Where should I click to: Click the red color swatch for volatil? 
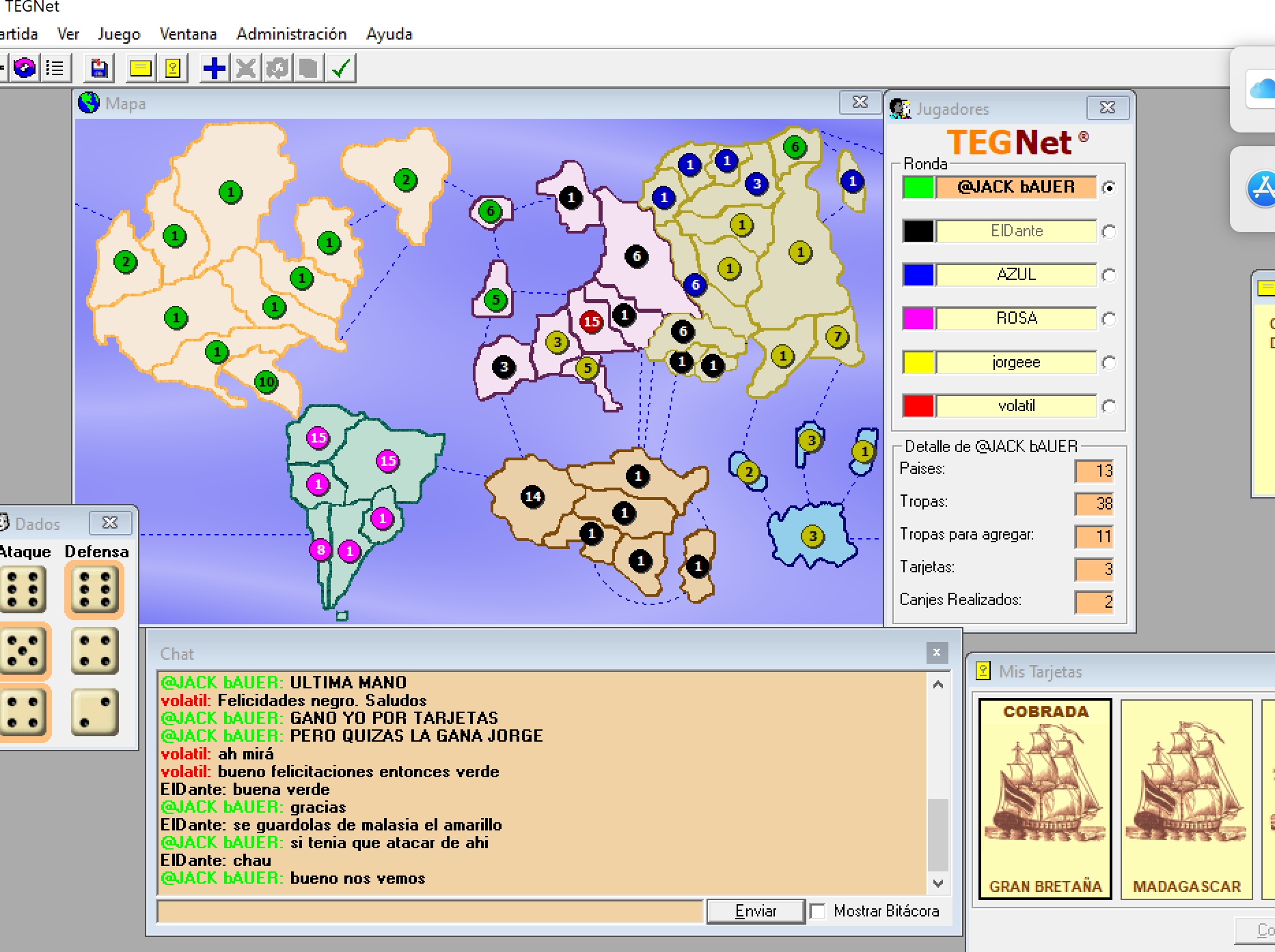point(918,406)
